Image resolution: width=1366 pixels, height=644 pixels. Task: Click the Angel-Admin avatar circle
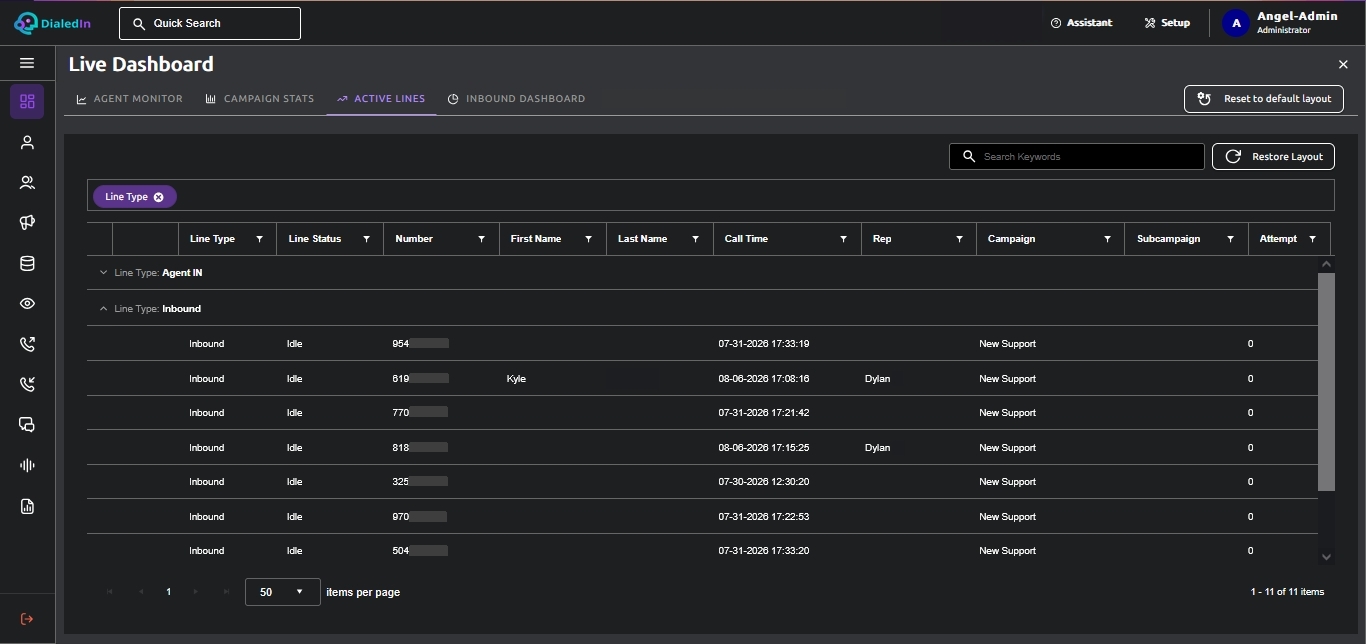tap(1236, 23)
